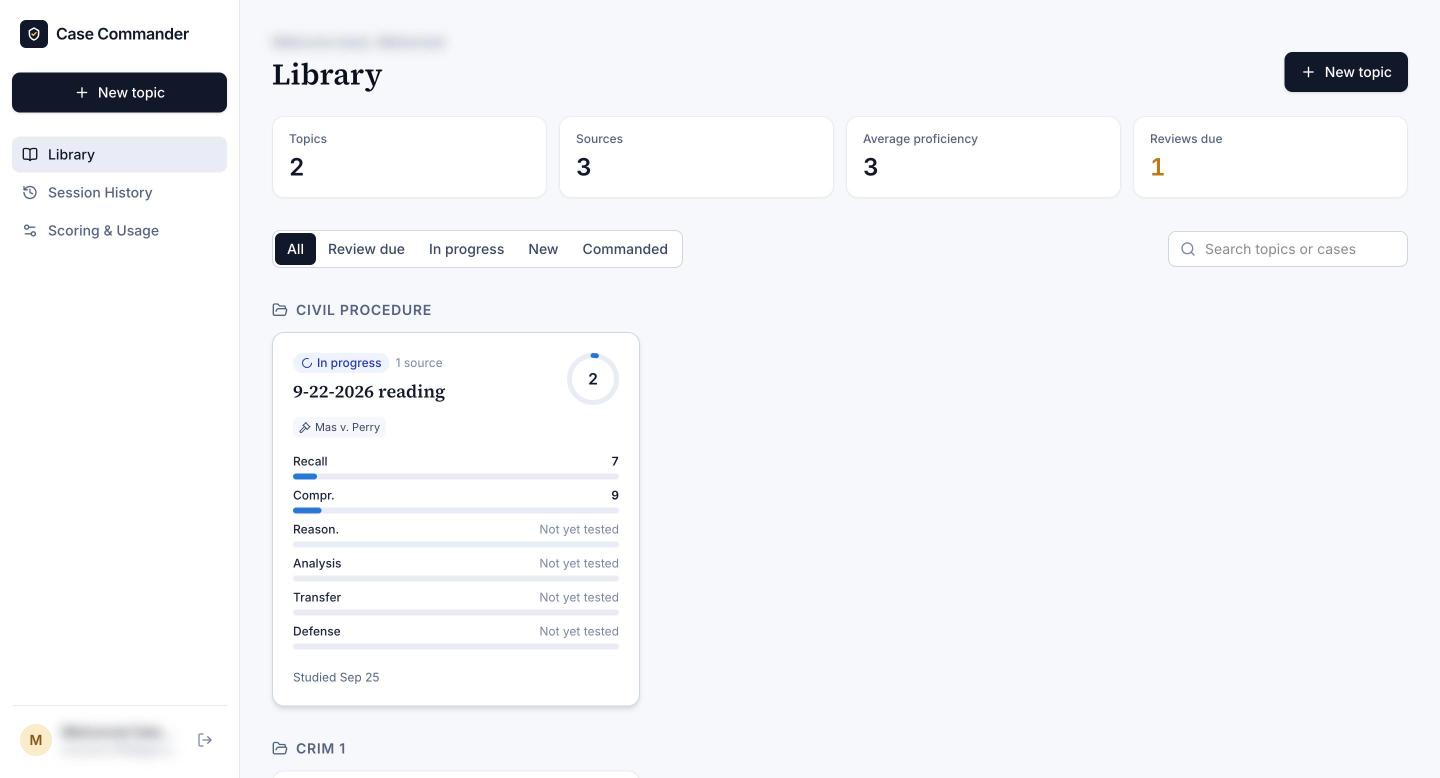Click the top-right New topic button
Viewport: 1440px width, 778px height.
(x=1346, y=72)
